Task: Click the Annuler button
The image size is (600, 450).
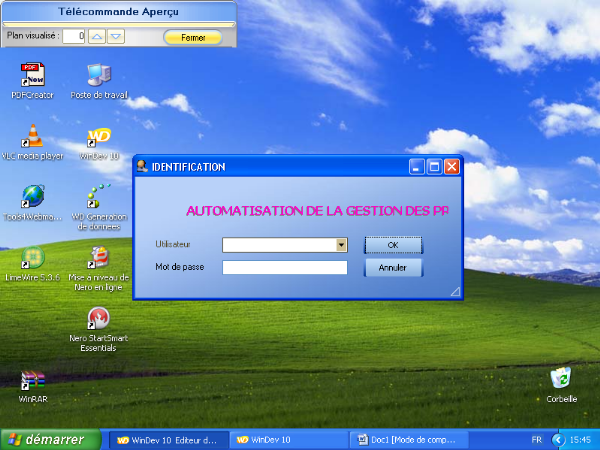Action: (393, 267)
